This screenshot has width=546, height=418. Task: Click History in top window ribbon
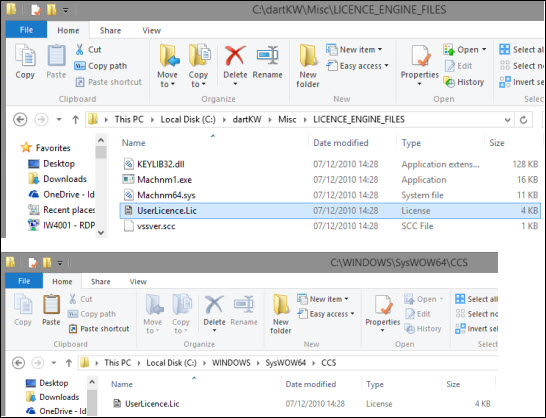464,82
